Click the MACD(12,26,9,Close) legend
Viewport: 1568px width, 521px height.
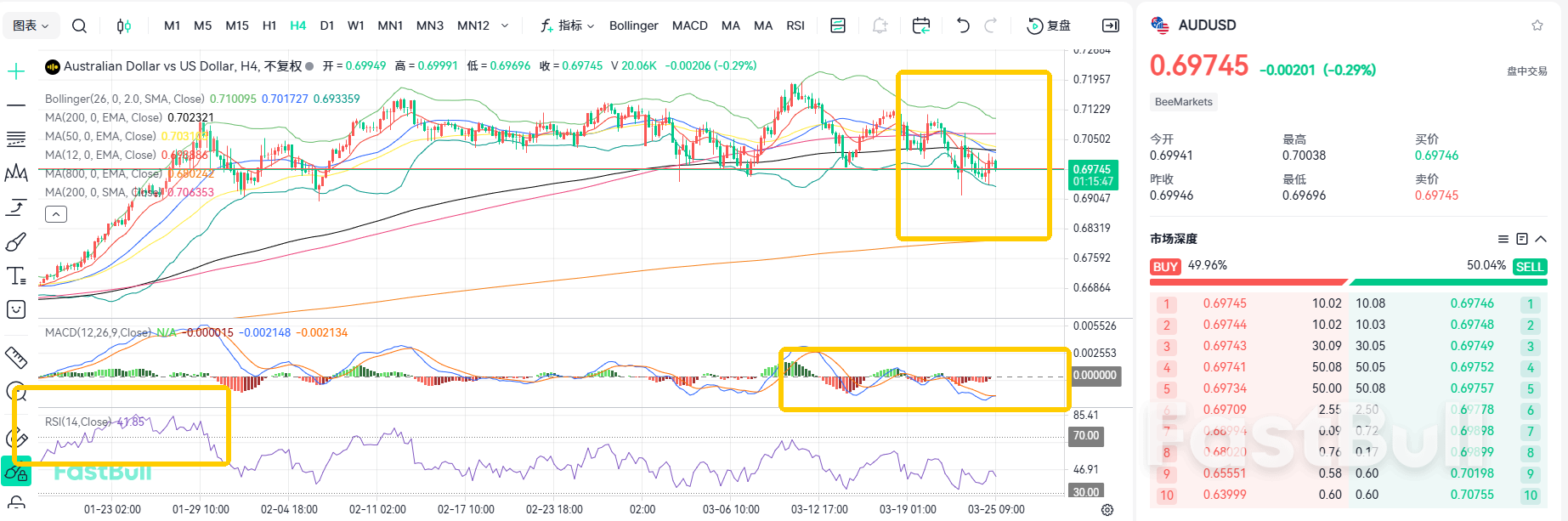tap(99, 332)
